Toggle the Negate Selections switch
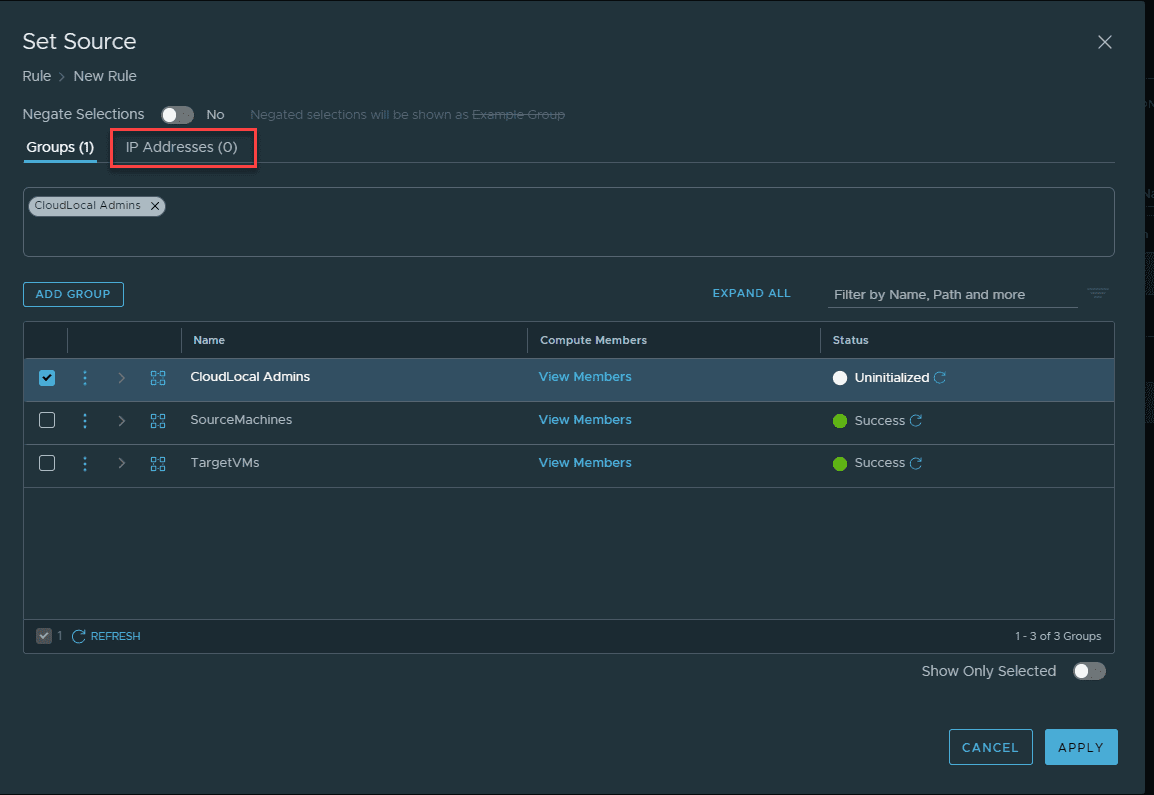Viewport: 1154px width, 795px height. click(x=177, y=115)
